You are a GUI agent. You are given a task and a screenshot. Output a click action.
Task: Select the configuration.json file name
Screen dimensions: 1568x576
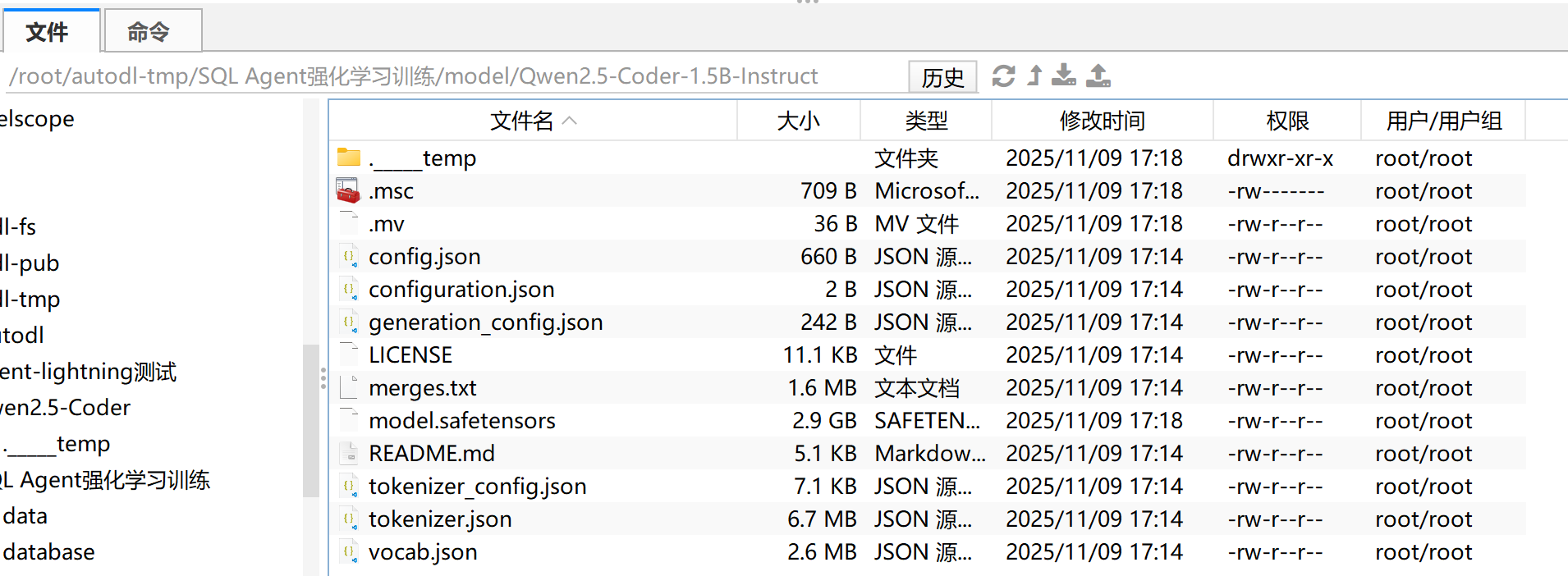pos(461,289)
